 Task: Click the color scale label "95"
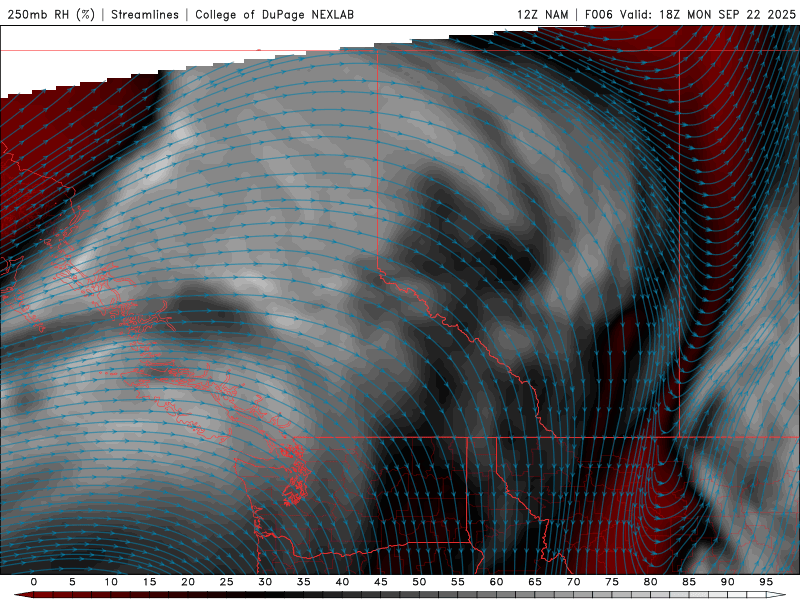pos(766,582)
